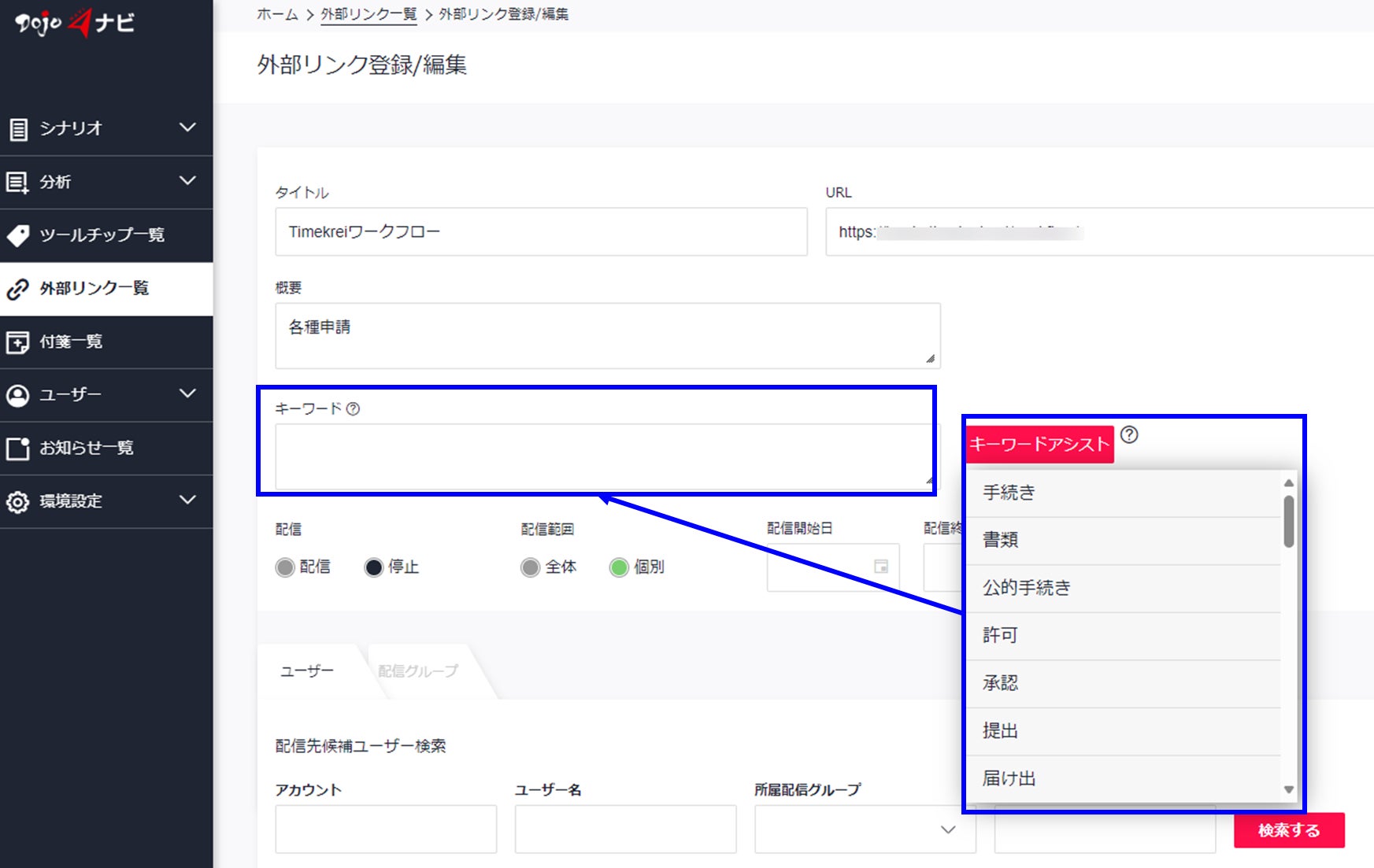Click the シナリオ document icon in sidebar
1374x868 pixels.
tap(19, 129)
